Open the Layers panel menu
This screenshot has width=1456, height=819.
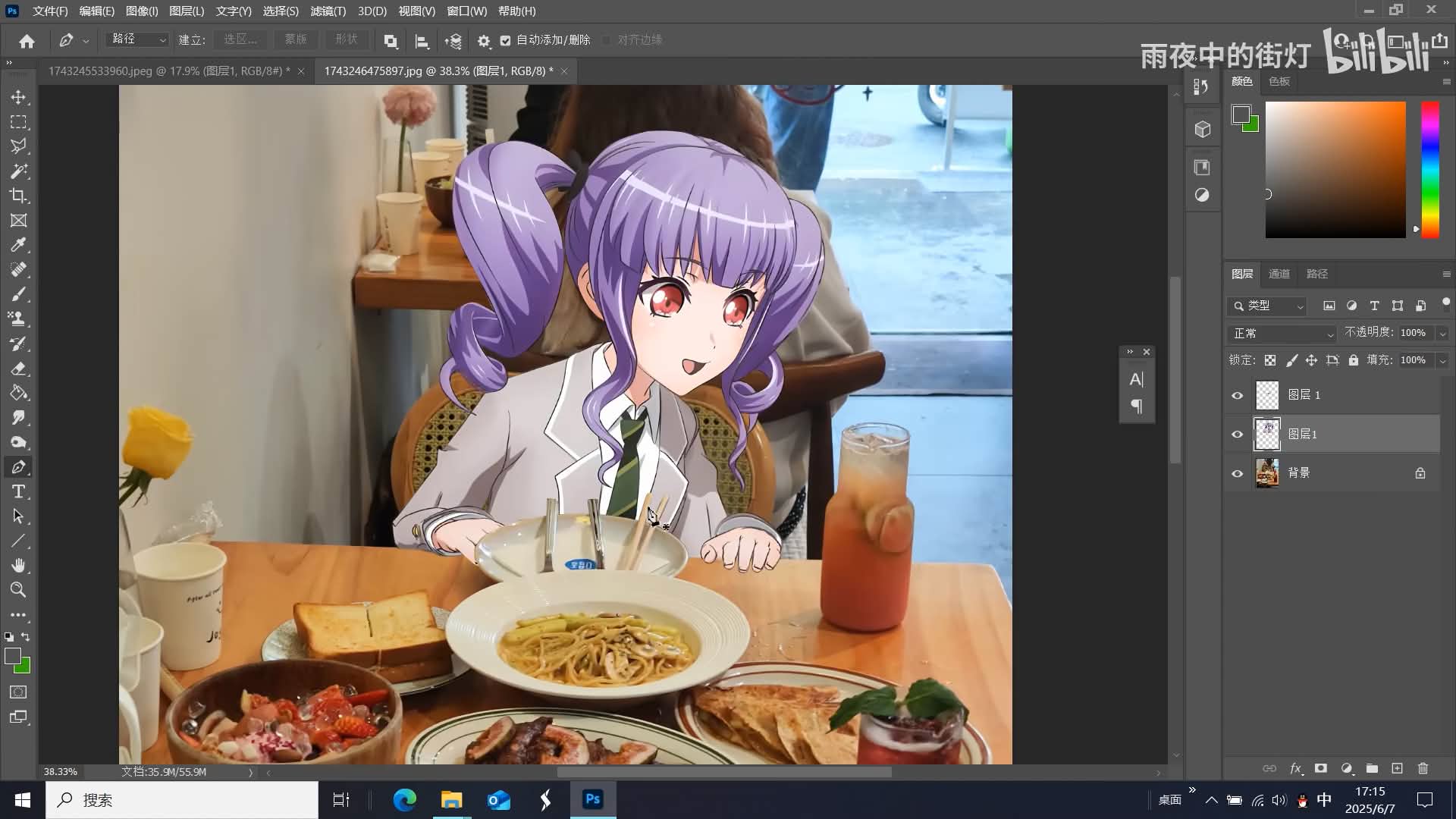[1446, 274]
